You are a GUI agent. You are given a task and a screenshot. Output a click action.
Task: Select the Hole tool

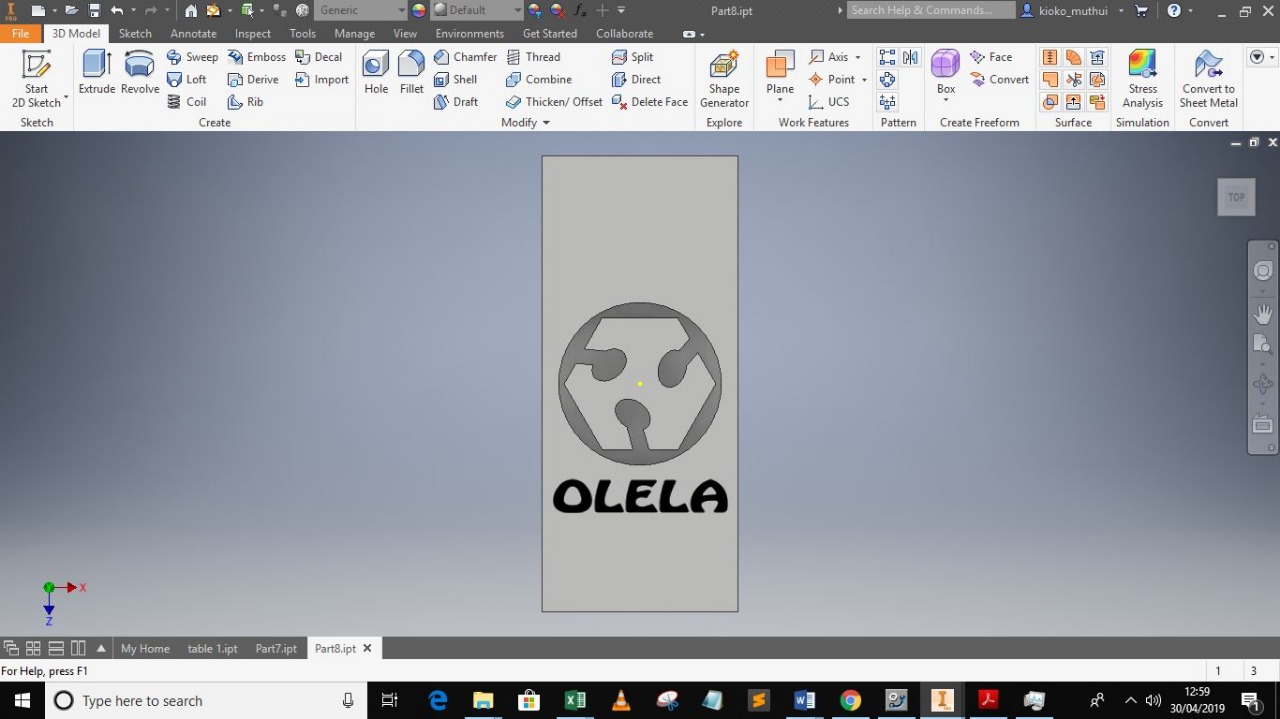[x=376, y=72]
